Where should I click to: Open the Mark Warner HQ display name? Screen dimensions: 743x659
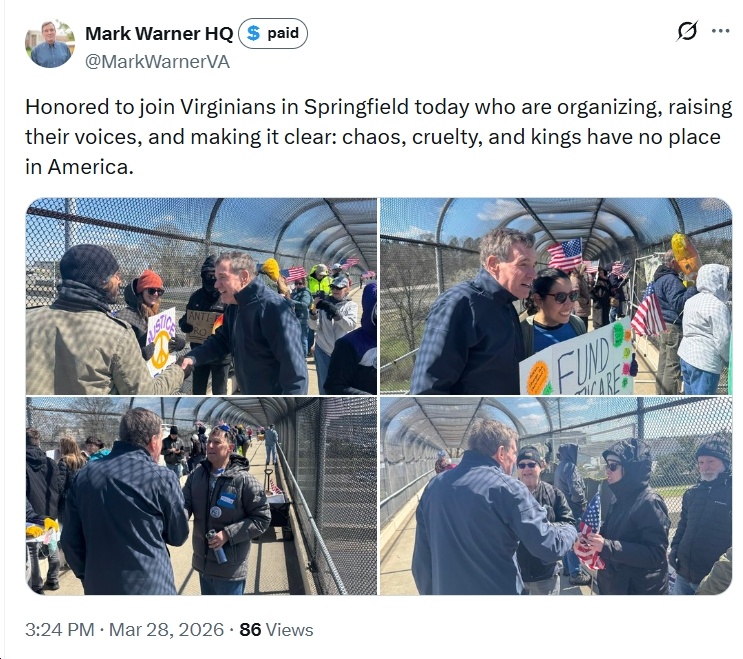click(x=159, y=34)
